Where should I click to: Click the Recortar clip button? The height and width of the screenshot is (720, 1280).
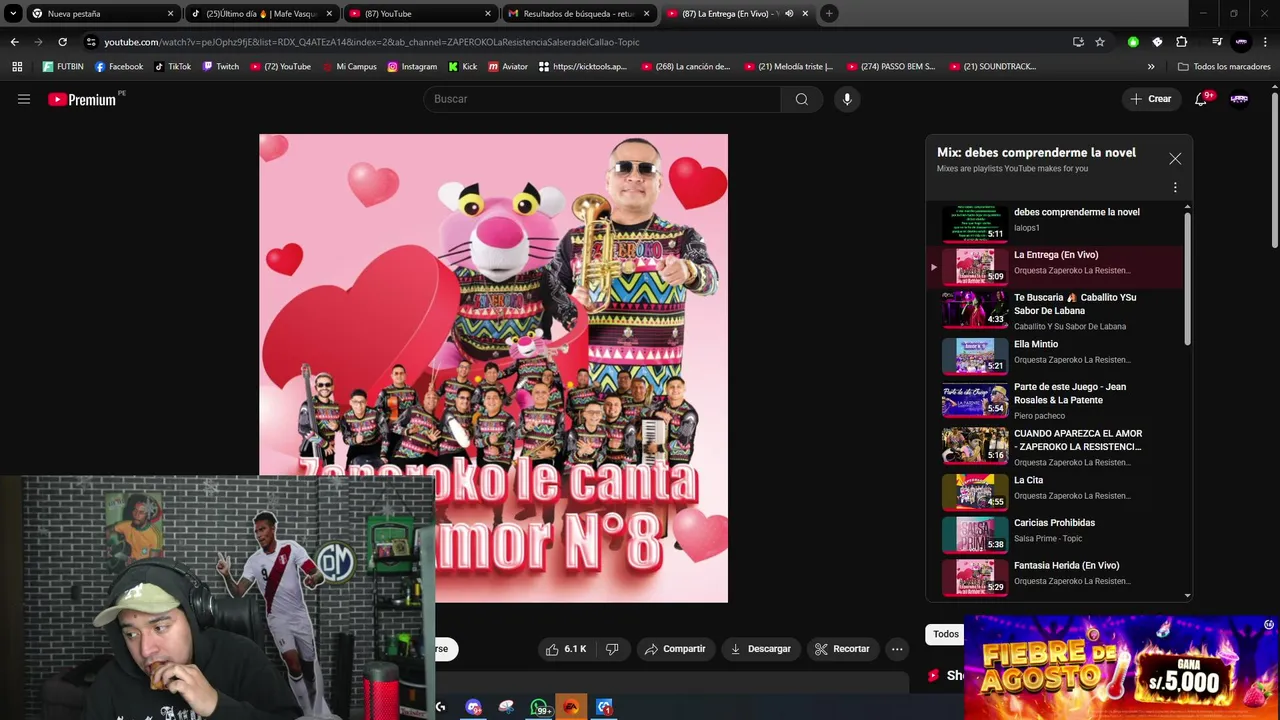[842, 649]
